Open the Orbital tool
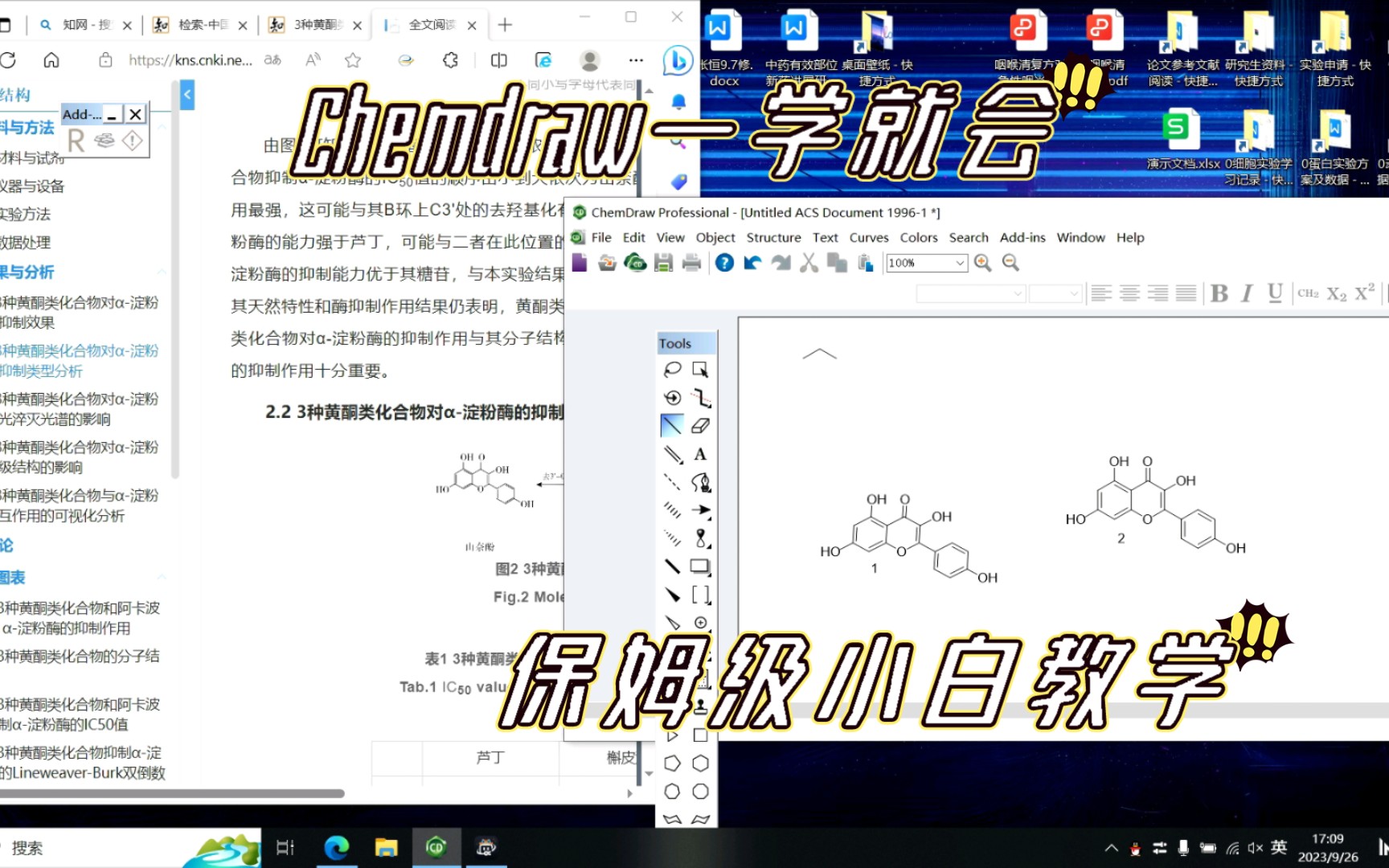This screenshot has width=1389, height=868. pyautogui.click(x=700, y=538)
